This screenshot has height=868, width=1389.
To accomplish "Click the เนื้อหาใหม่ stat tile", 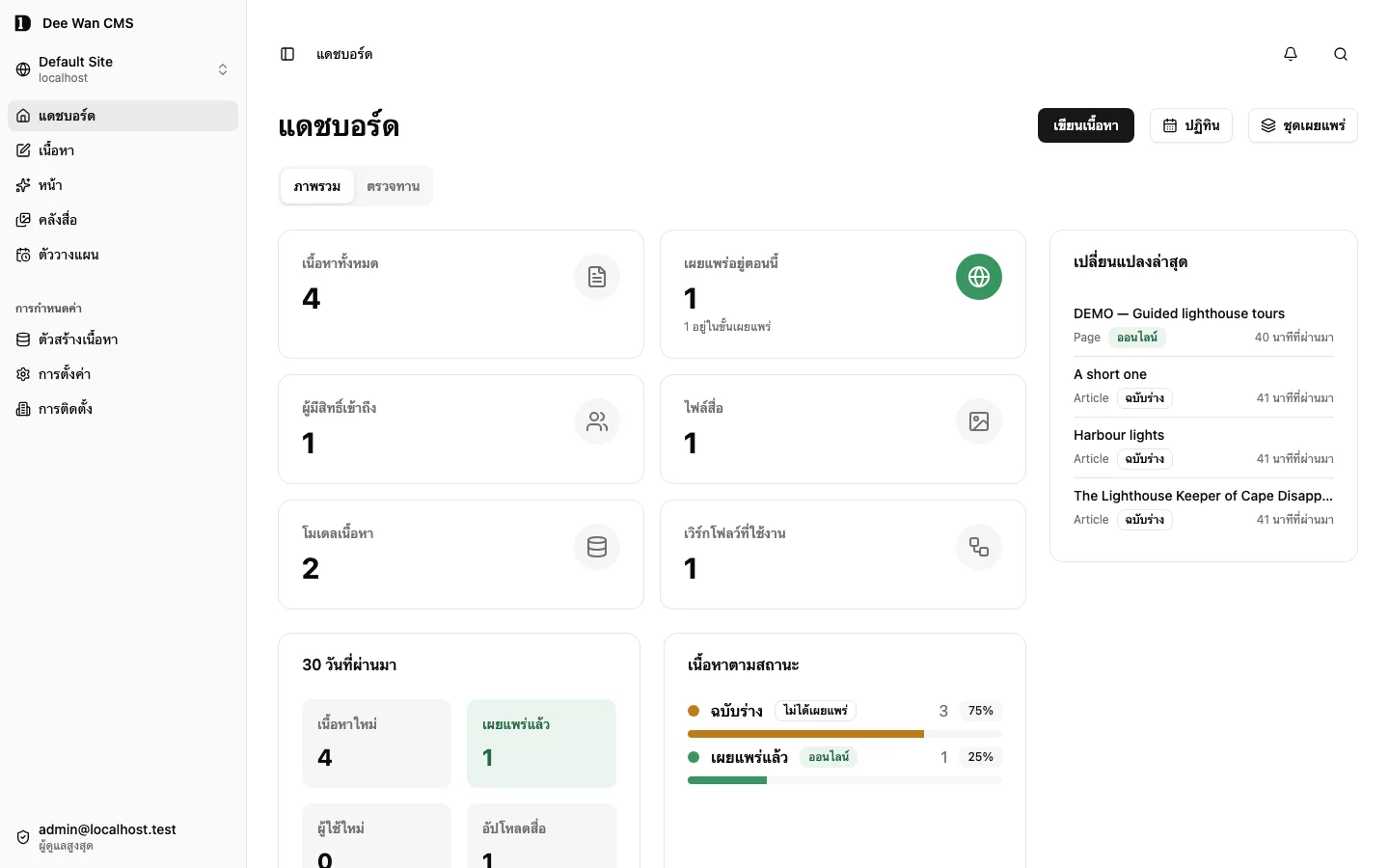I will (377, 744).
